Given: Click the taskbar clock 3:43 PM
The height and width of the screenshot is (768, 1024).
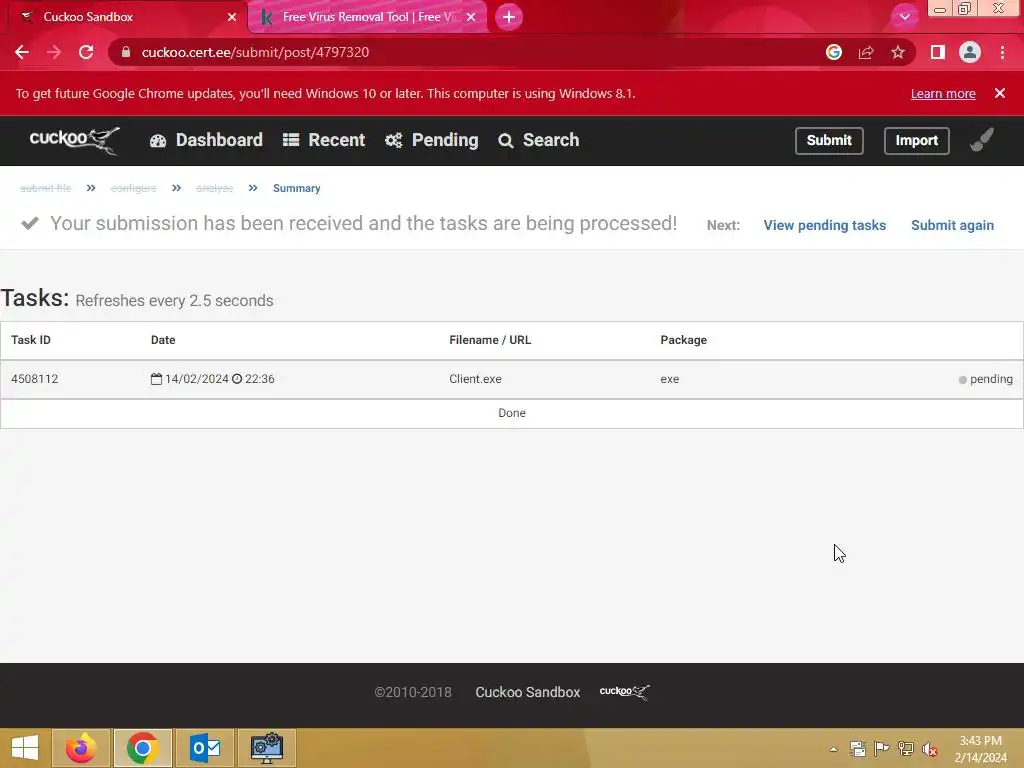Looking at the screenshot, I should (980, 741).
